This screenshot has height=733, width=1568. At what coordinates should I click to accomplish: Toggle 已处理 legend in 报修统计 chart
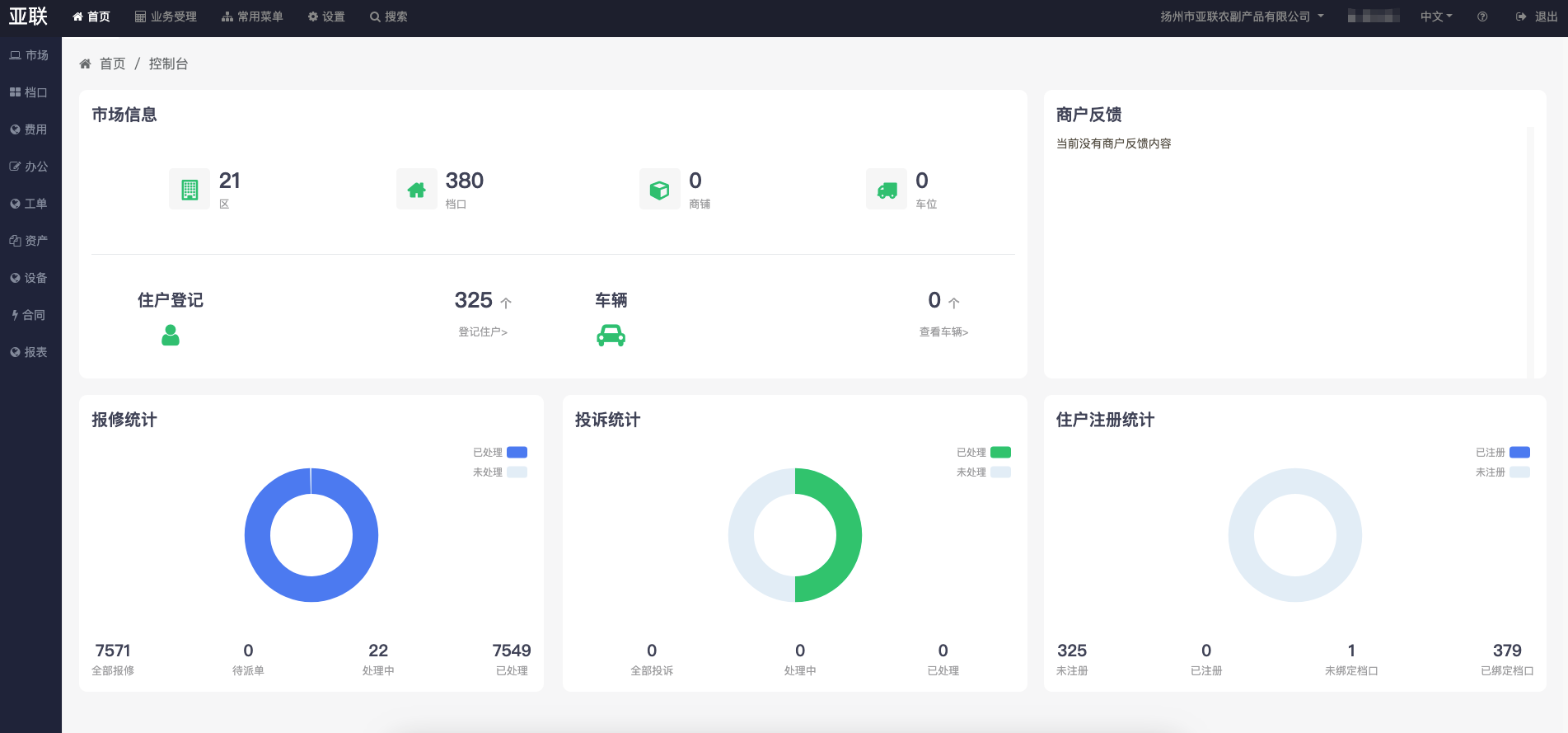(500, 452)
